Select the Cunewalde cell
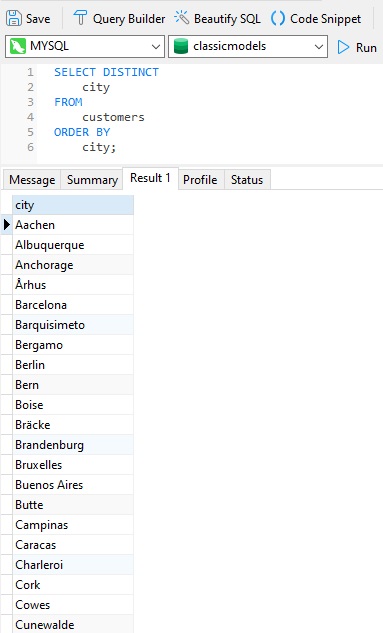Viewport: 383px width, 633px height. click(x=73, y=624)
